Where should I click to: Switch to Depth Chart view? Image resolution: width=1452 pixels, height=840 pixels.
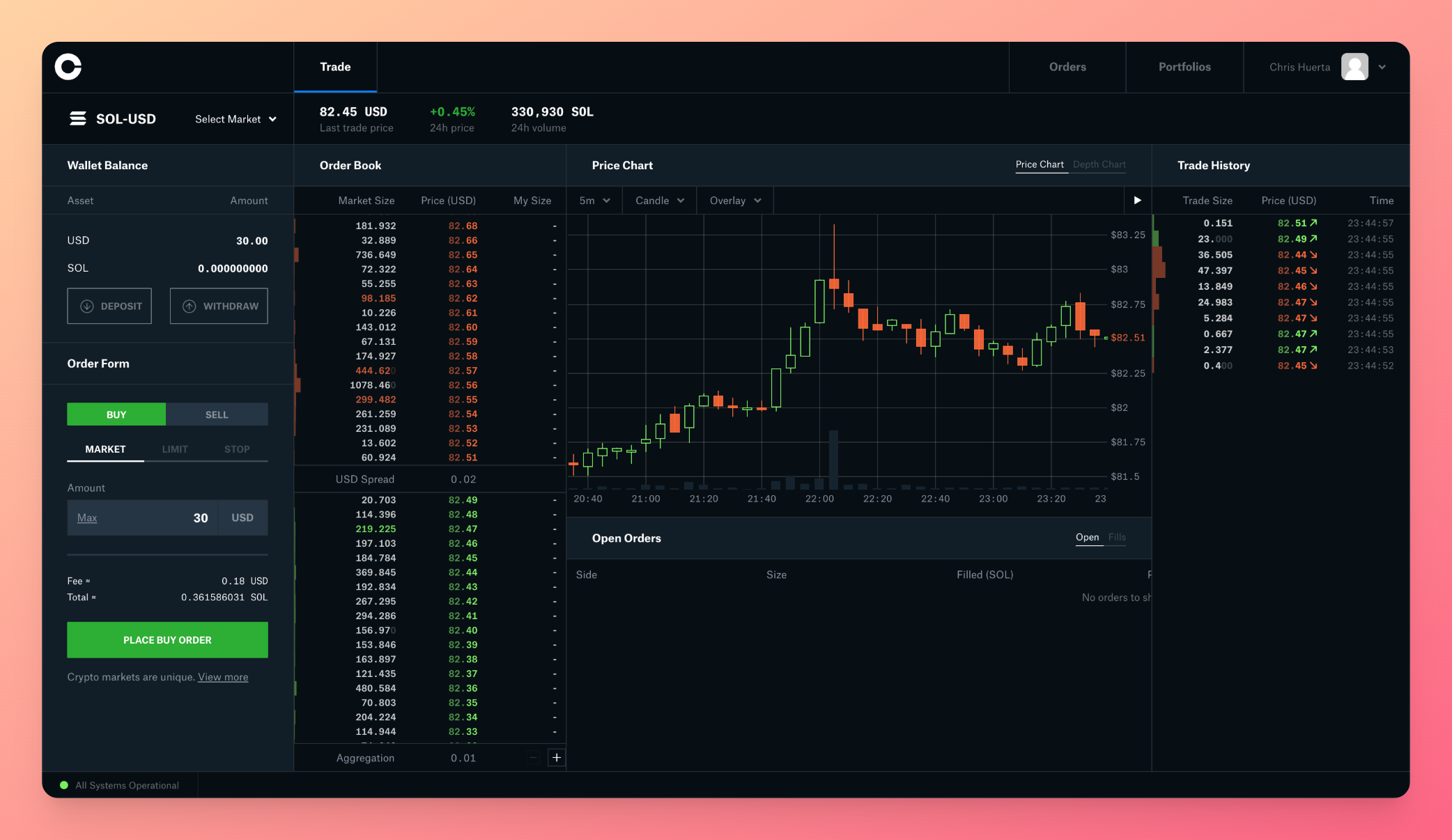click(1099, 165)
